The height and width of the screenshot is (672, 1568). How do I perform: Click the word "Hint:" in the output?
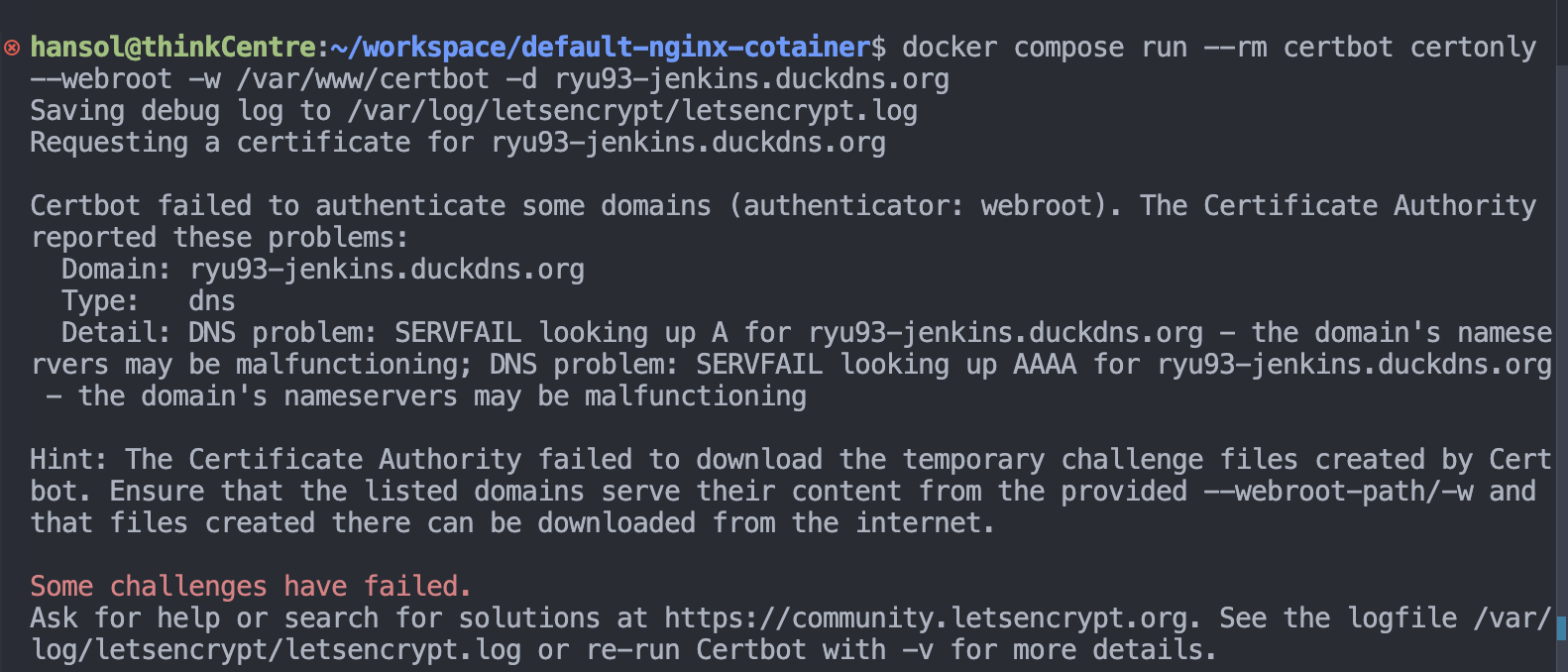pos(68,460)
